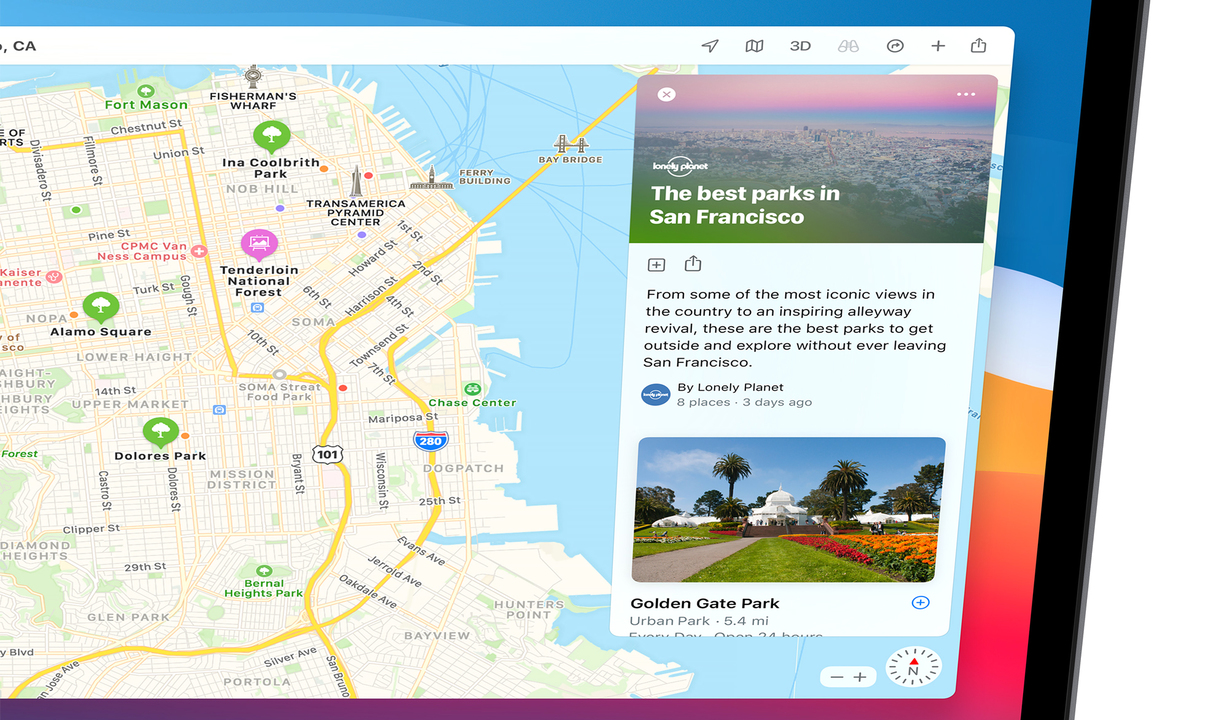
Task: Click the current location arrow icon
Action: coord(710,46)
